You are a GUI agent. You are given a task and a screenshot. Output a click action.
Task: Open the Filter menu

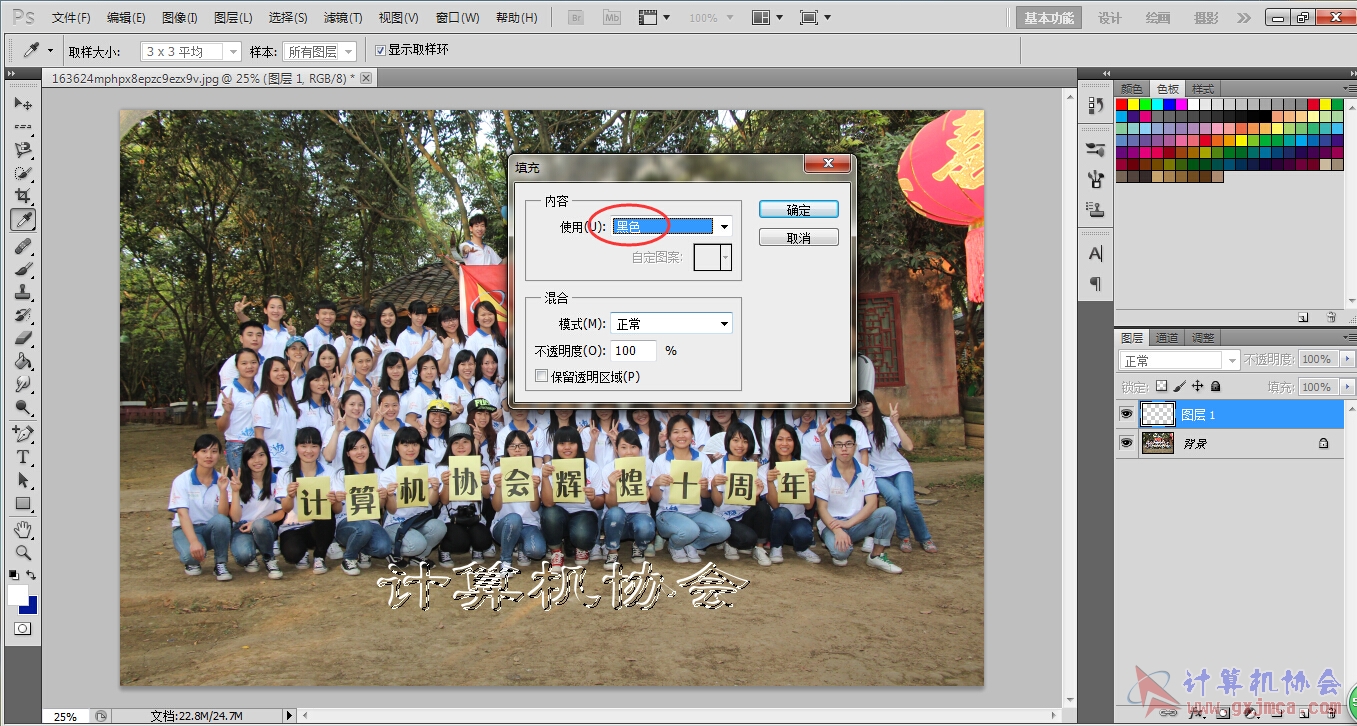[x=343, y=18]
